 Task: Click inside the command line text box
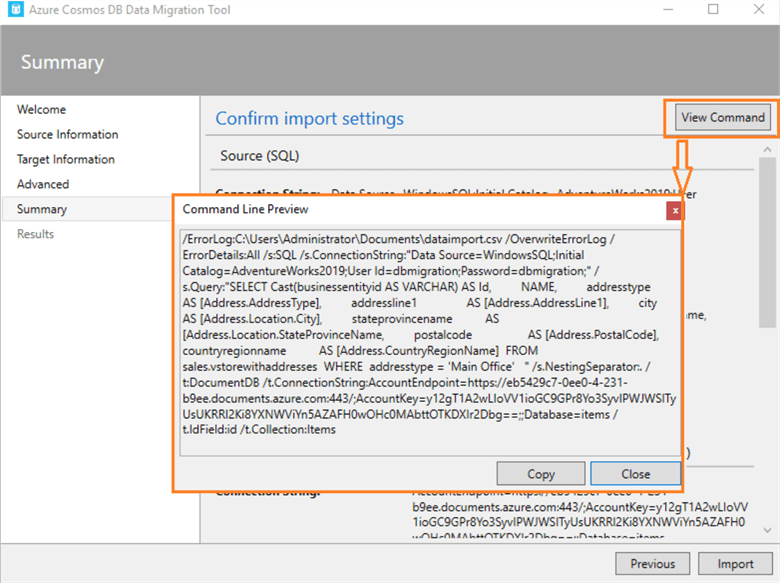click(430, 342)
